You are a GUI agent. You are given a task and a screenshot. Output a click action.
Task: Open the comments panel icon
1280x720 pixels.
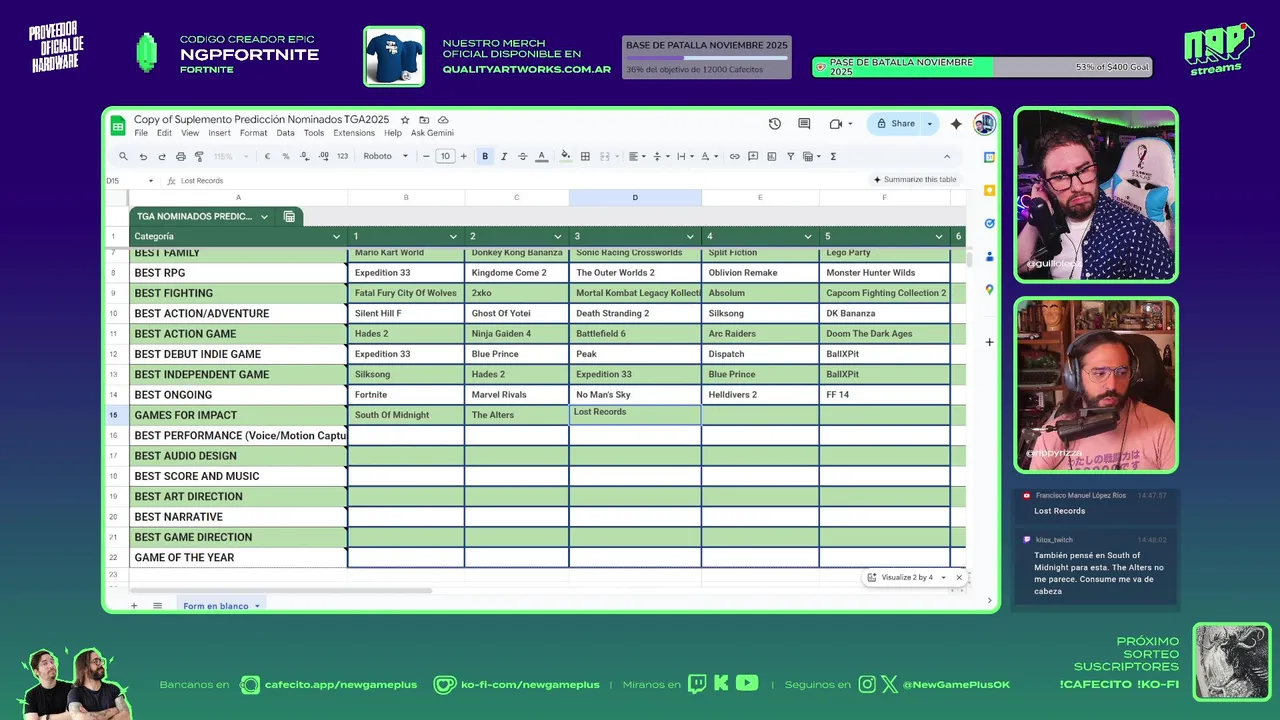pos(804,124)
